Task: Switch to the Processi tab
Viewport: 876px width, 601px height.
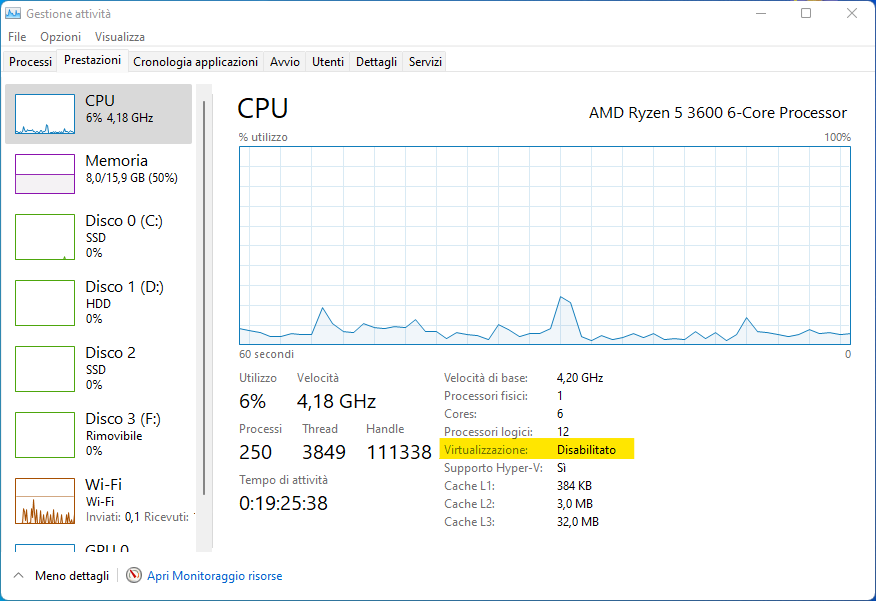Action: click(x=30, y=62)
